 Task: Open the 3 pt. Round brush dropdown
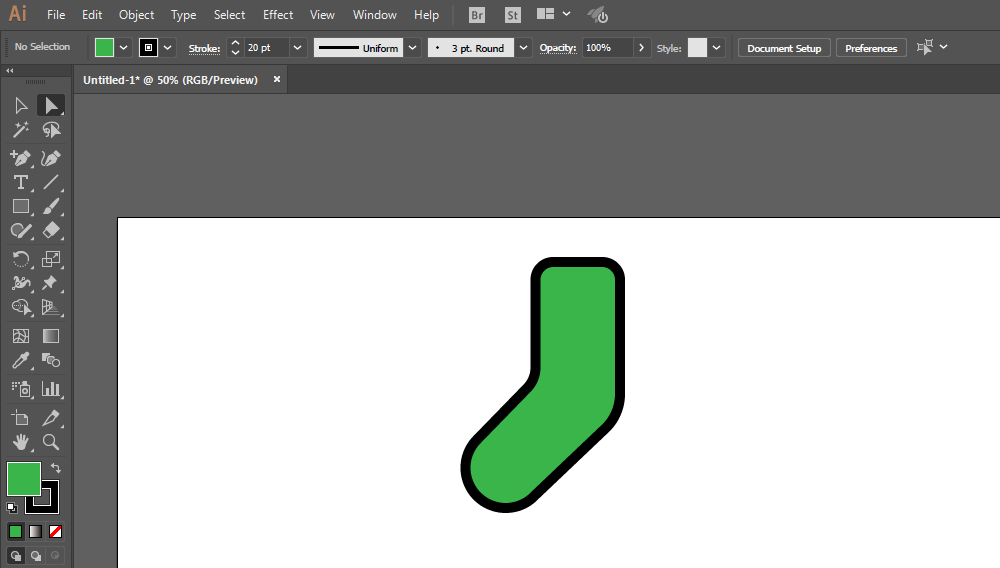pos(523,48)
